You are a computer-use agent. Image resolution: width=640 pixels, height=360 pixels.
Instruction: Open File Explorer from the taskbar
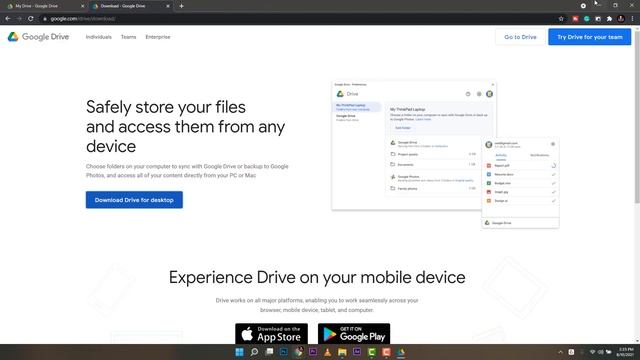342,352
